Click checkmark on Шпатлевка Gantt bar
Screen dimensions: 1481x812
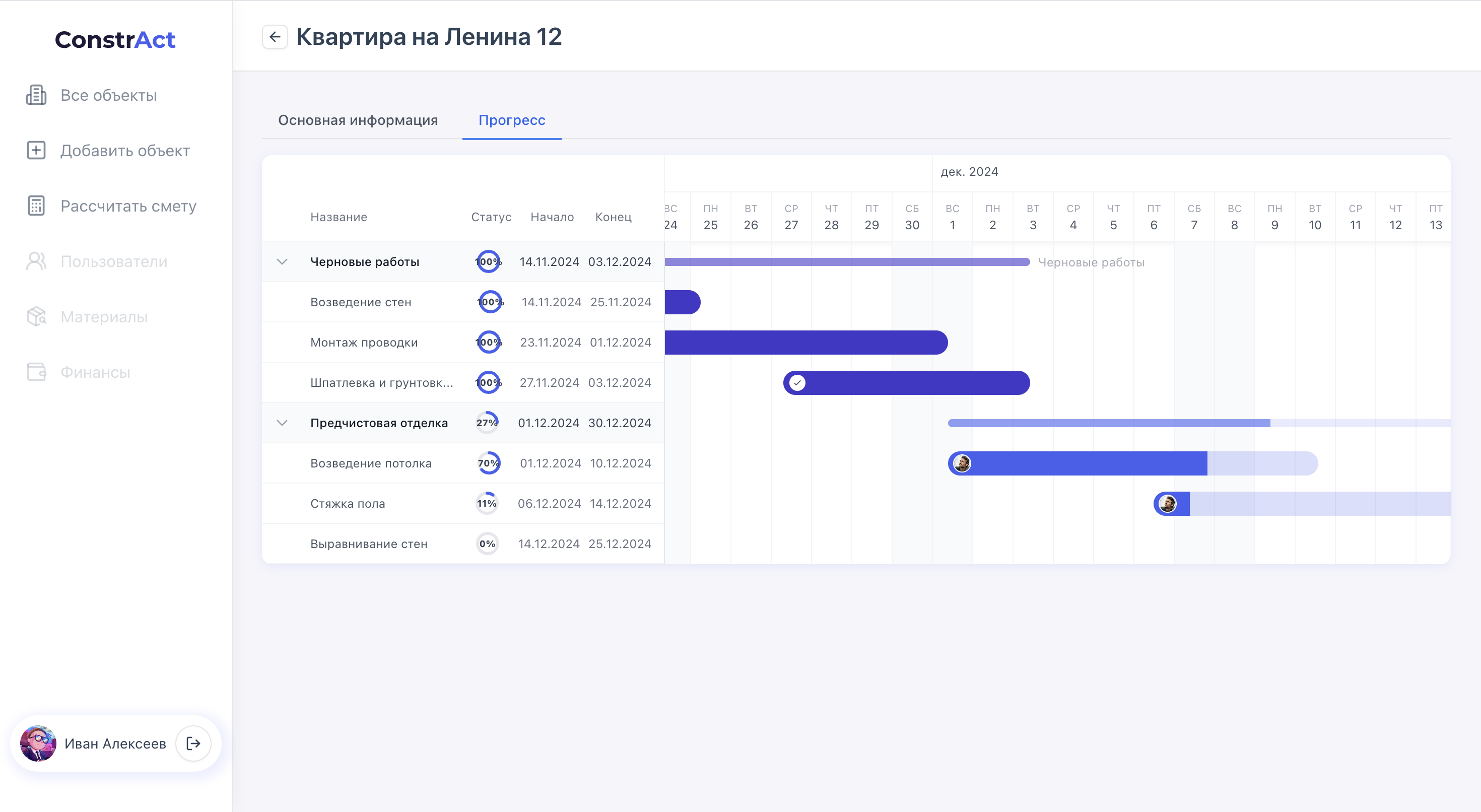tap(797, 383)
